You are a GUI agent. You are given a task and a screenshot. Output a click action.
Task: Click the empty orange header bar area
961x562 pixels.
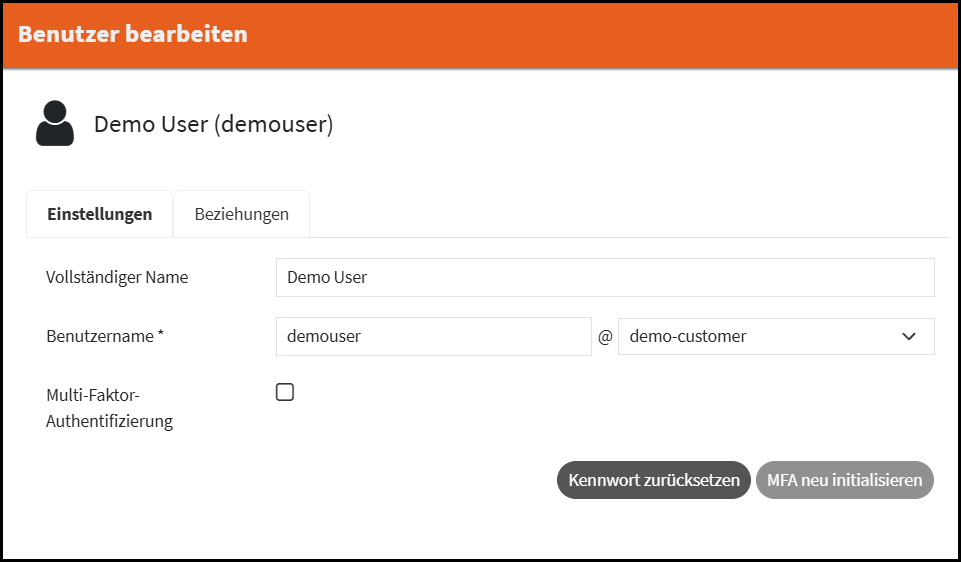[x=600, y=34]
